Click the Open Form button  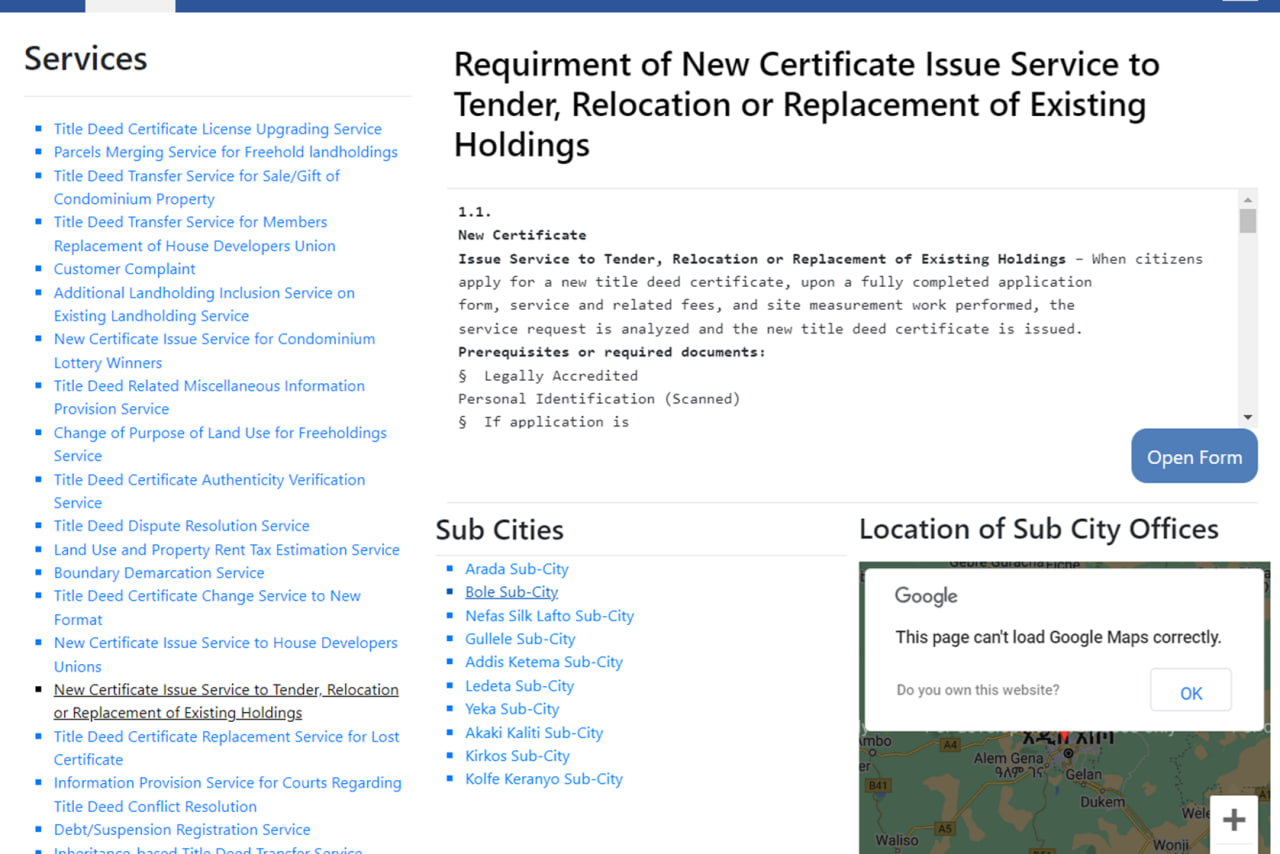click(x=1194, y=457)
